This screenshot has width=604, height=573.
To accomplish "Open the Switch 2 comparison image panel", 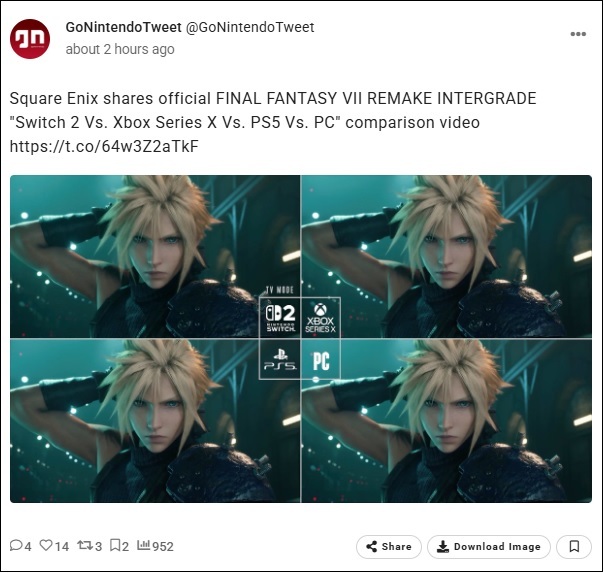I will (155, 256).
